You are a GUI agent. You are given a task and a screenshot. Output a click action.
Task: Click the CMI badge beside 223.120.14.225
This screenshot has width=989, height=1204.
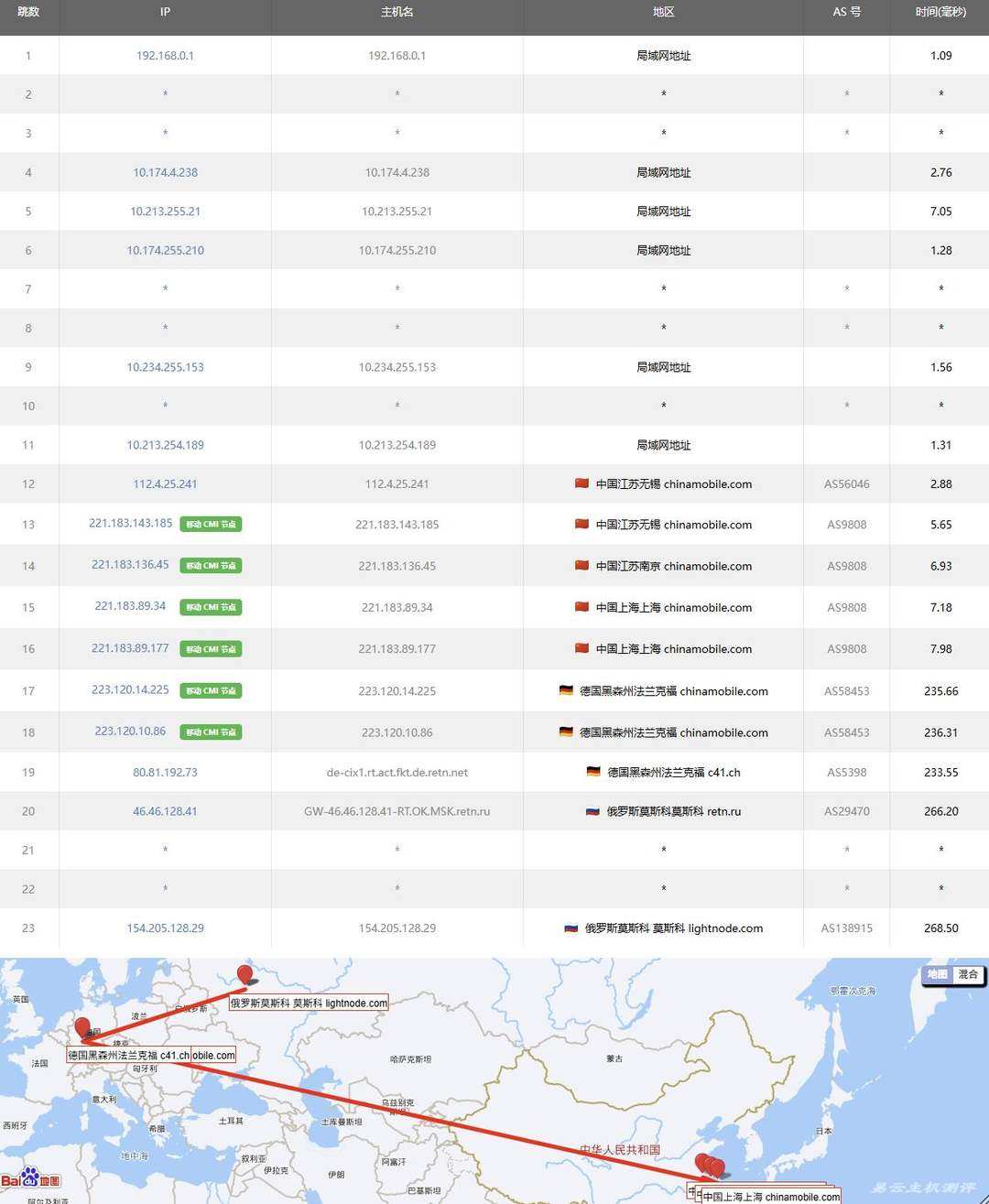point(211,690)
